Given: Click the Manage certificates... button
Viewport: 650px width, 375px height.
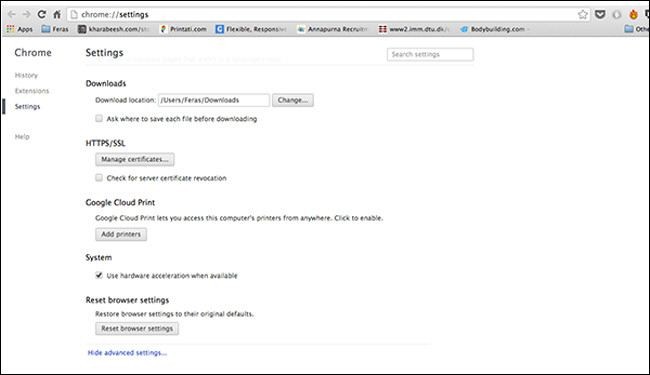Looking at the screenshot, I should (x=135, y=159).
